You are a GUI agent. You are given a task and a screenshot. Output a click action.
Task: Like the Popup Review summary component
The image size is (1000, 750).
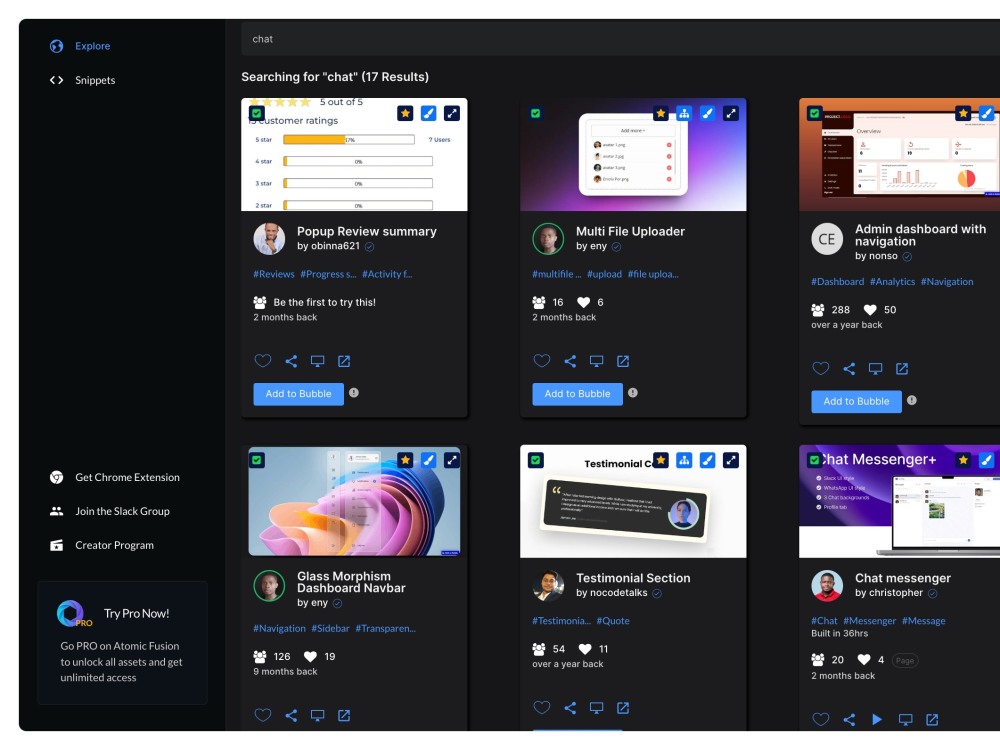(263, 361)
